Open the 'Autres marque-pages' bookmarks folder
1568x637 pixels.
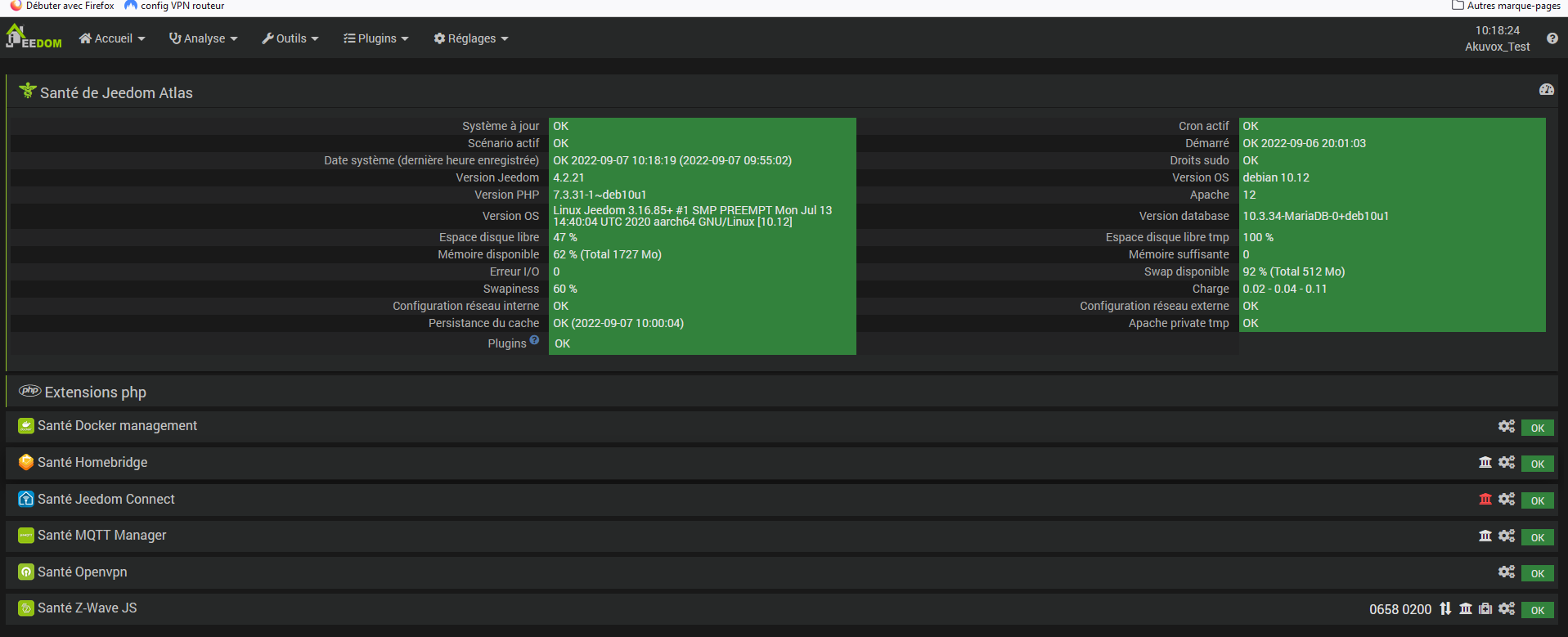tap(1506, 6)
